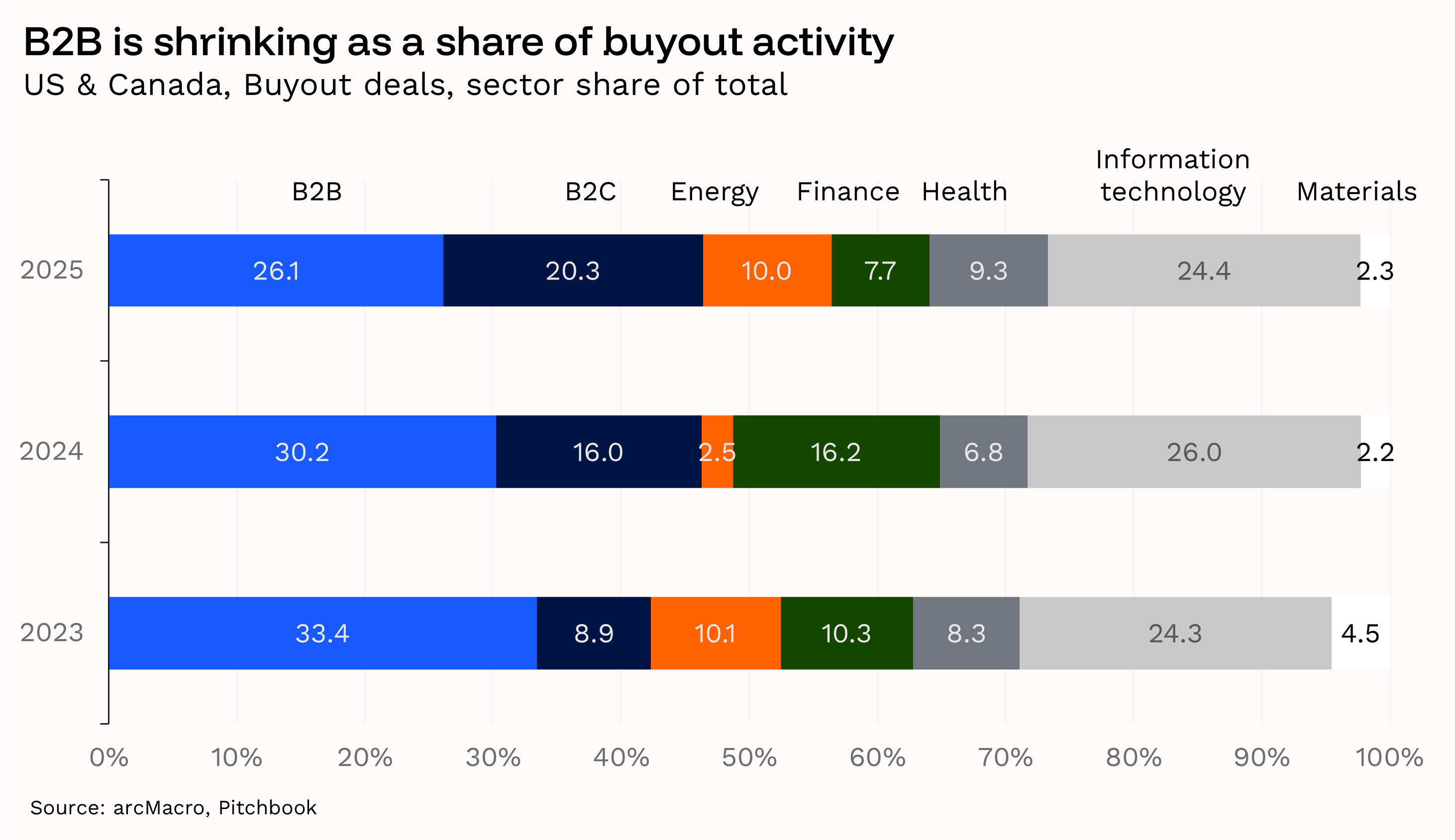Click the 2023 Health segment labeled 8.3
Screen dimensions: 1455x840
[966, 633]
